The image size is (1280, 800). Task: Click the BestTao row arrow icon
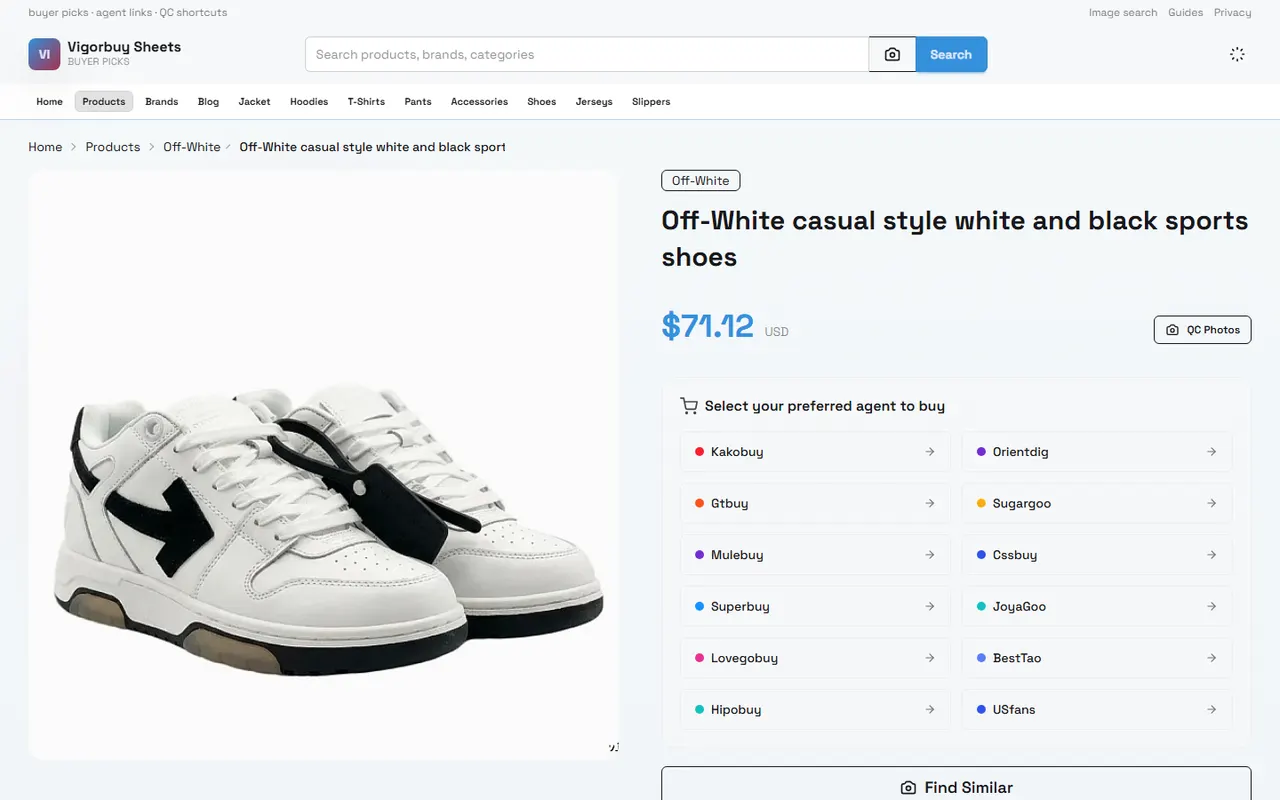(1212, 658)
